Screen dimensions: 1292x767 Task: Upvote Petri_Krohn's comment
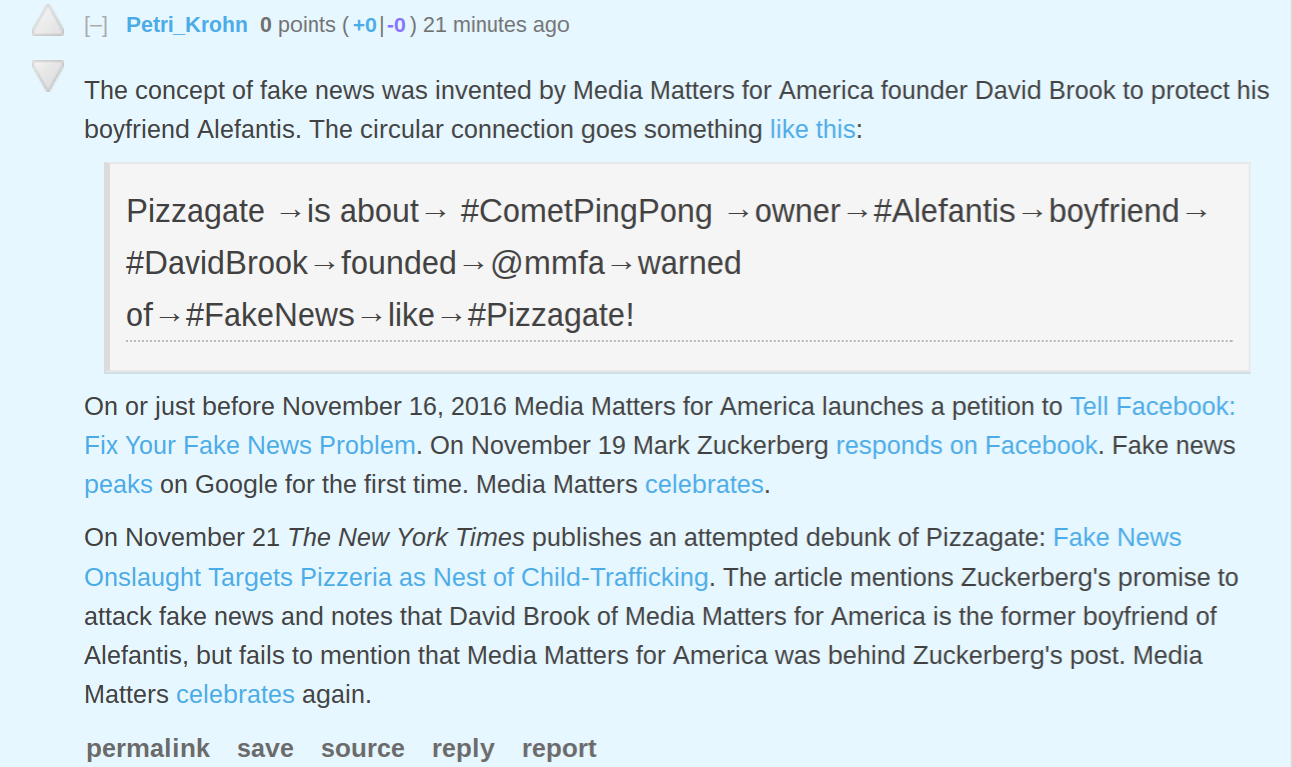pyautogui.click(x=48, y=22)
